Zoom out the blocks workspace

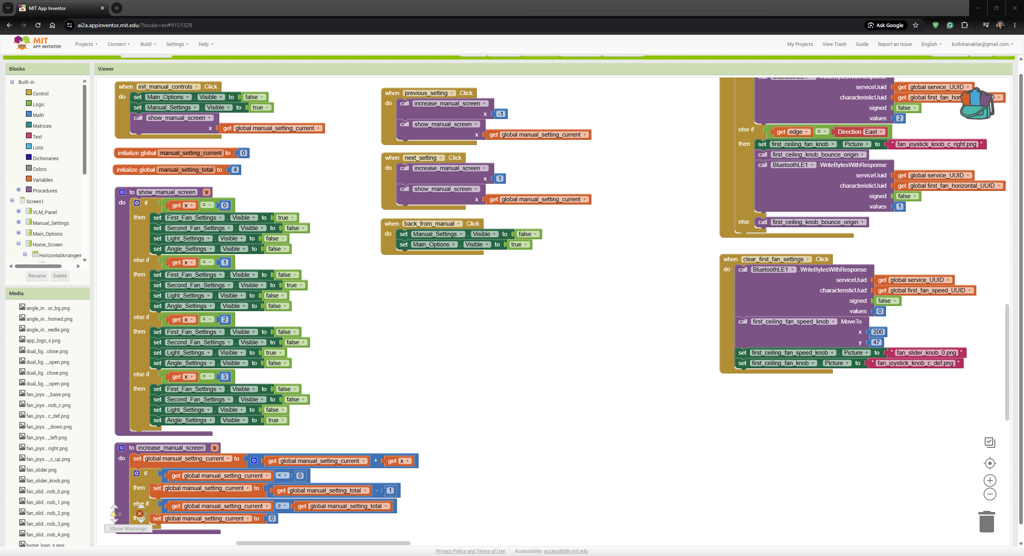[990, 495]
